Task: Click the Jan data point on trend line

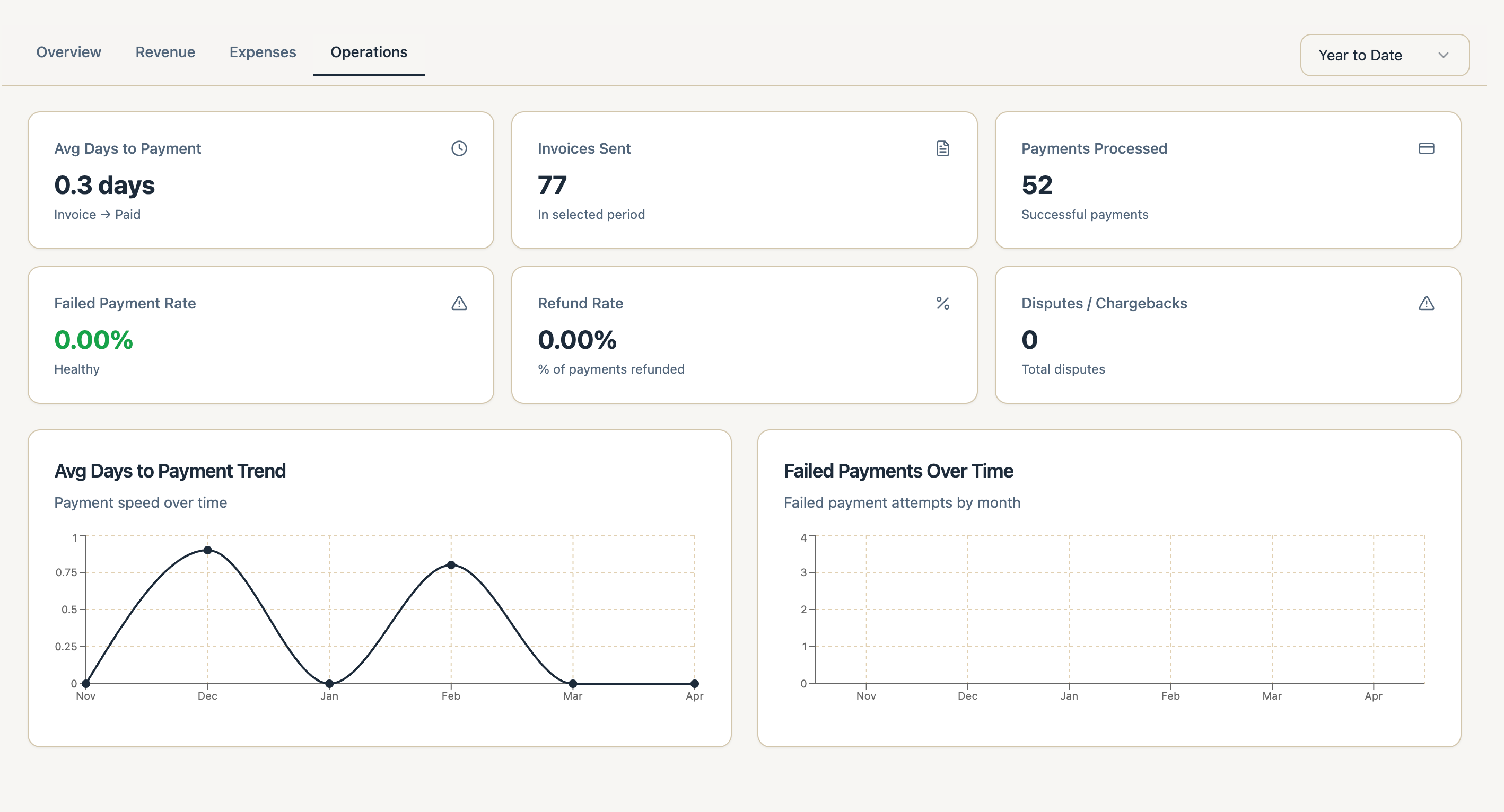Action: point(329,683)
